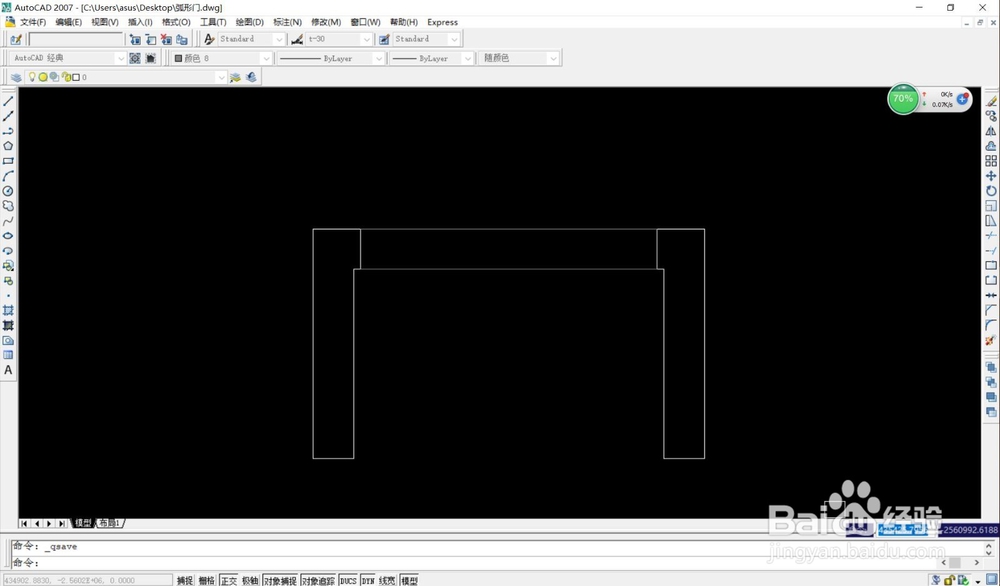The image size is (1000, 586).
Task: Select the Revision Cloud tool
Action: click(x=8, y=206)
